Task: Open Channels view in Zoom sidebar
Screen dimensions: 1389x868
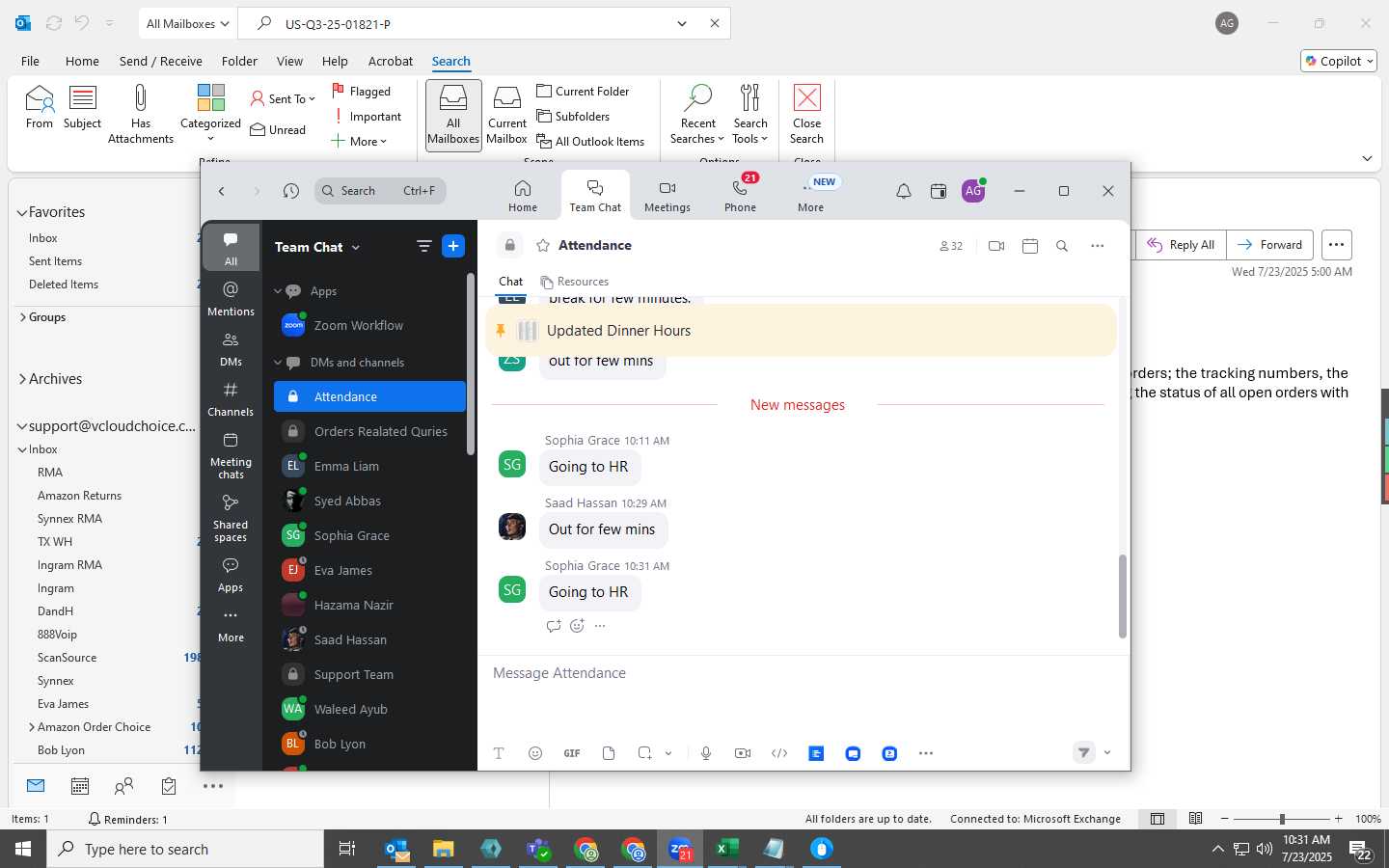Action: (x=231, y=399)
